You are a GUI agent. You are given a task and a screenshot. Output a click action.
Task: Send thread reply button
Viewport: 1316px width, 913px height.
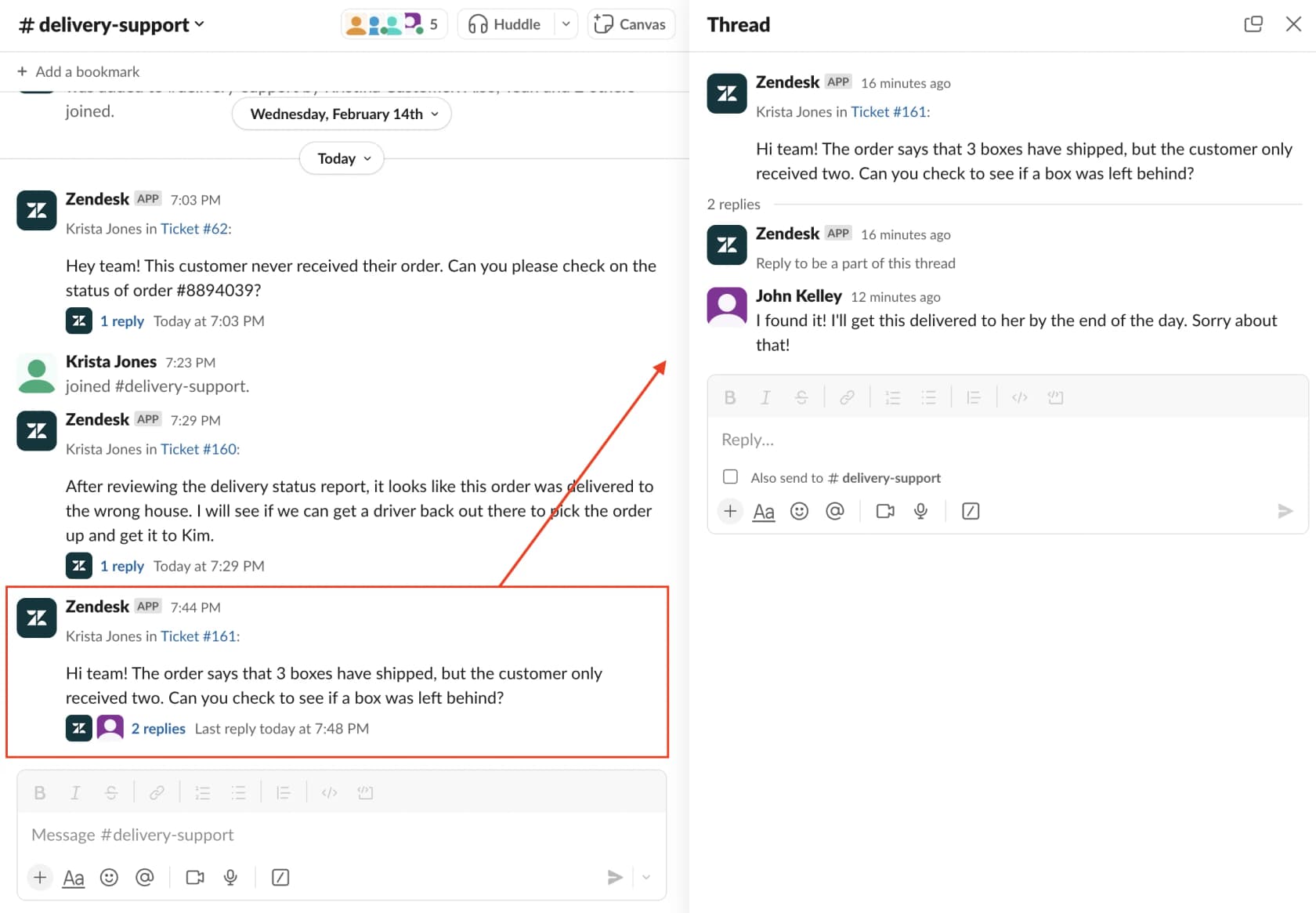tap(1285, 511)
